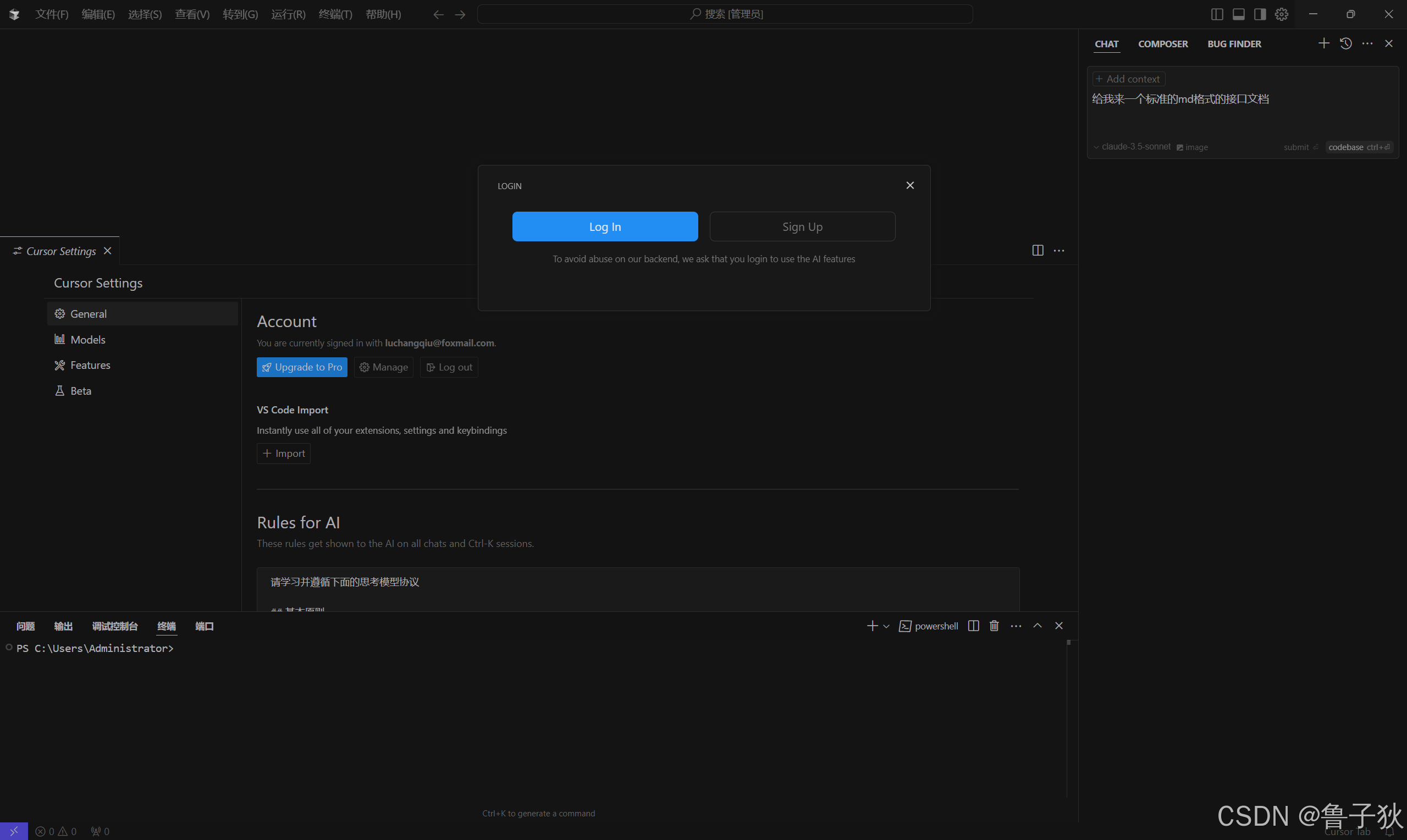Viewport: 1407px width, 840px height.
Task: Open the 终端(T) menu
Action: coord(335,14)
